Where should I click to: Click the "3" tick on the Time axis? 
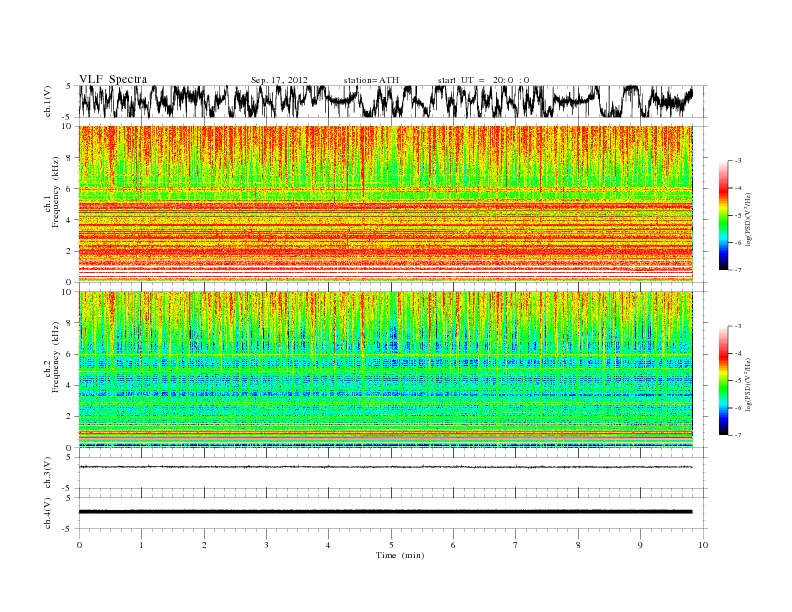pyautogui.click(x=266, y=545)
